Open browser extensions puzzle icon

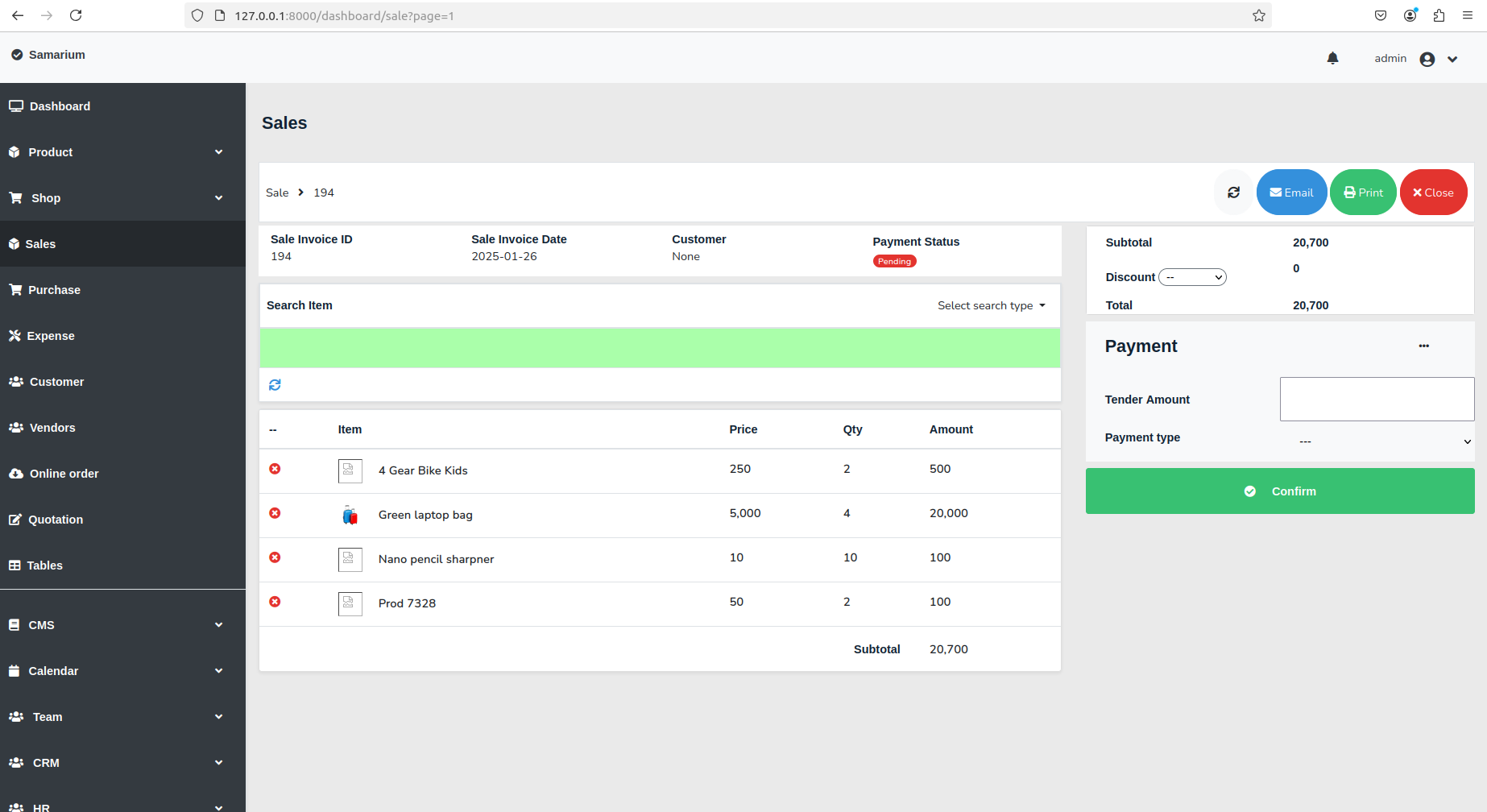coord(1439,15)
